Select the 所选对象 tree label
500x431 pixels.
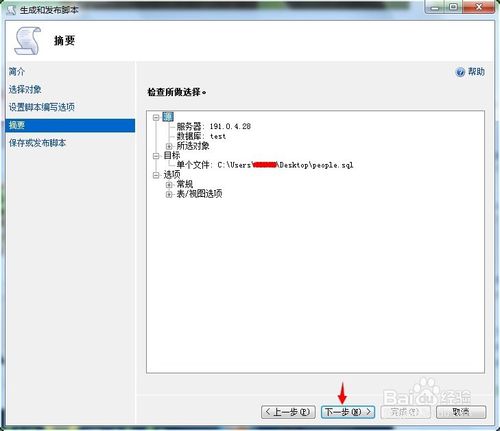193,146
